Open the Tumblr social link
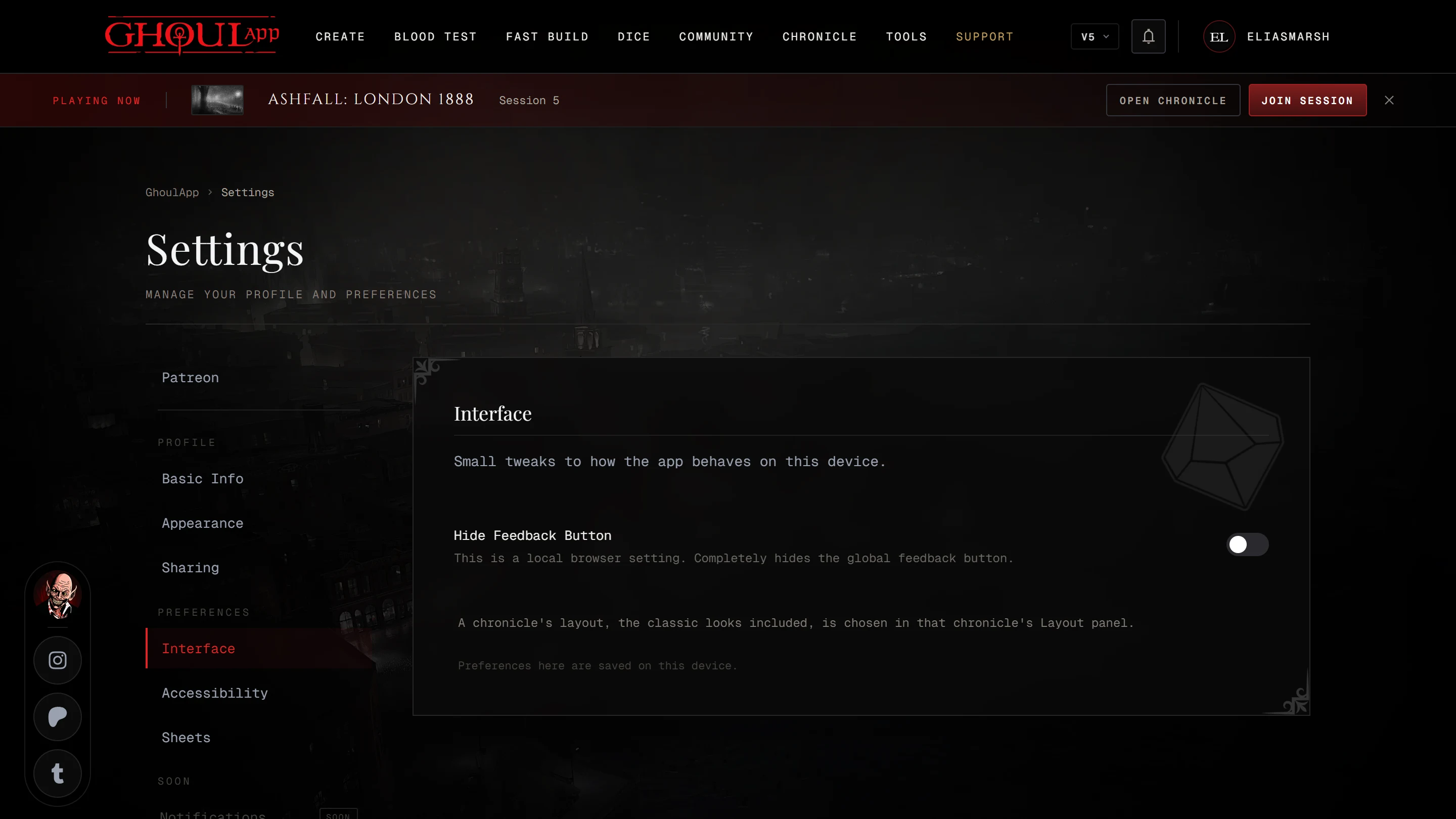1456x819 pixels. 58,773
